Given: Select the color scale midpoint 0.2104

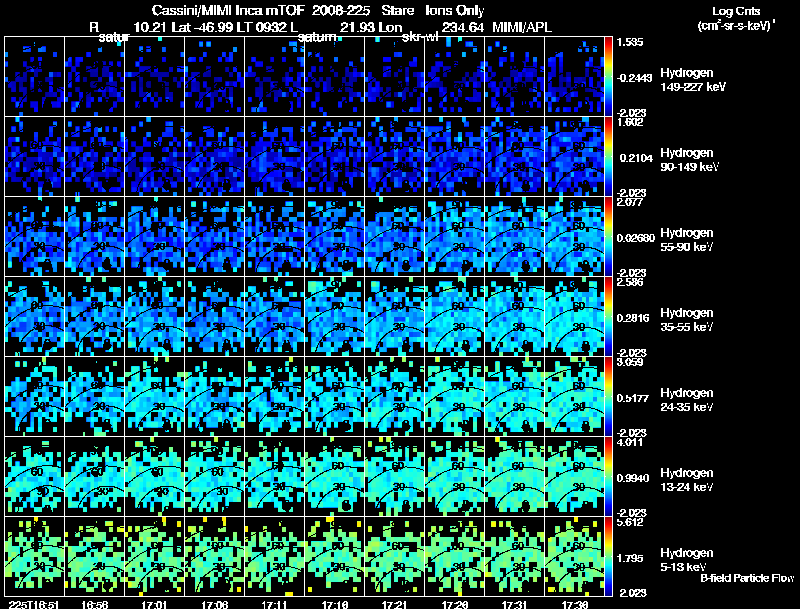Looking at the screenshot, I should [x=636, y=158].
